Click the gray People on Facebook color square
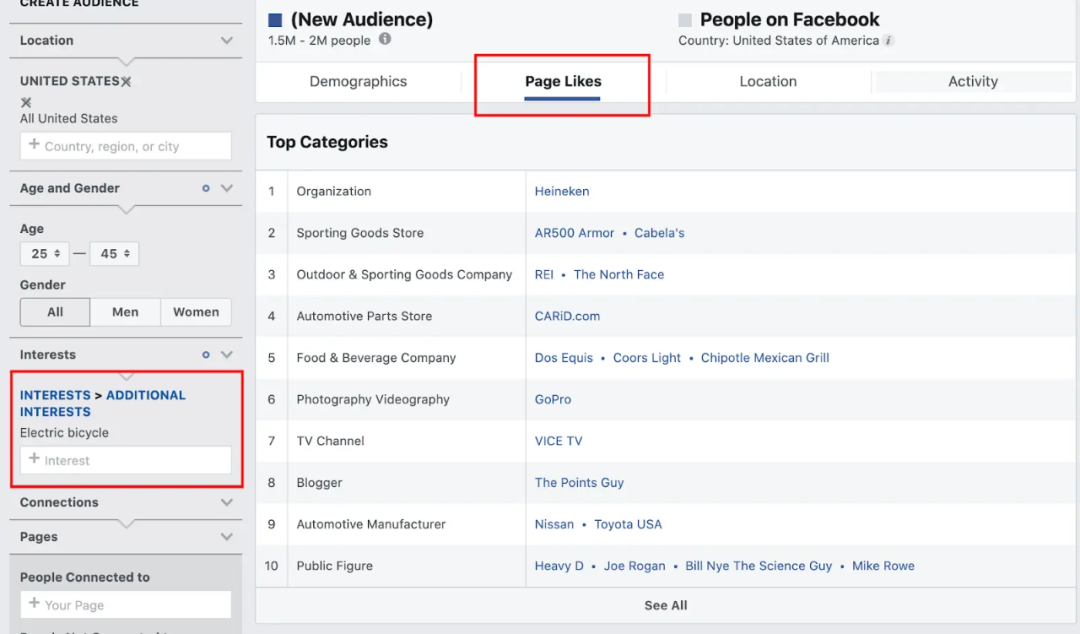1080x634 pixels. pyautogui.click(x=685, y=20)
